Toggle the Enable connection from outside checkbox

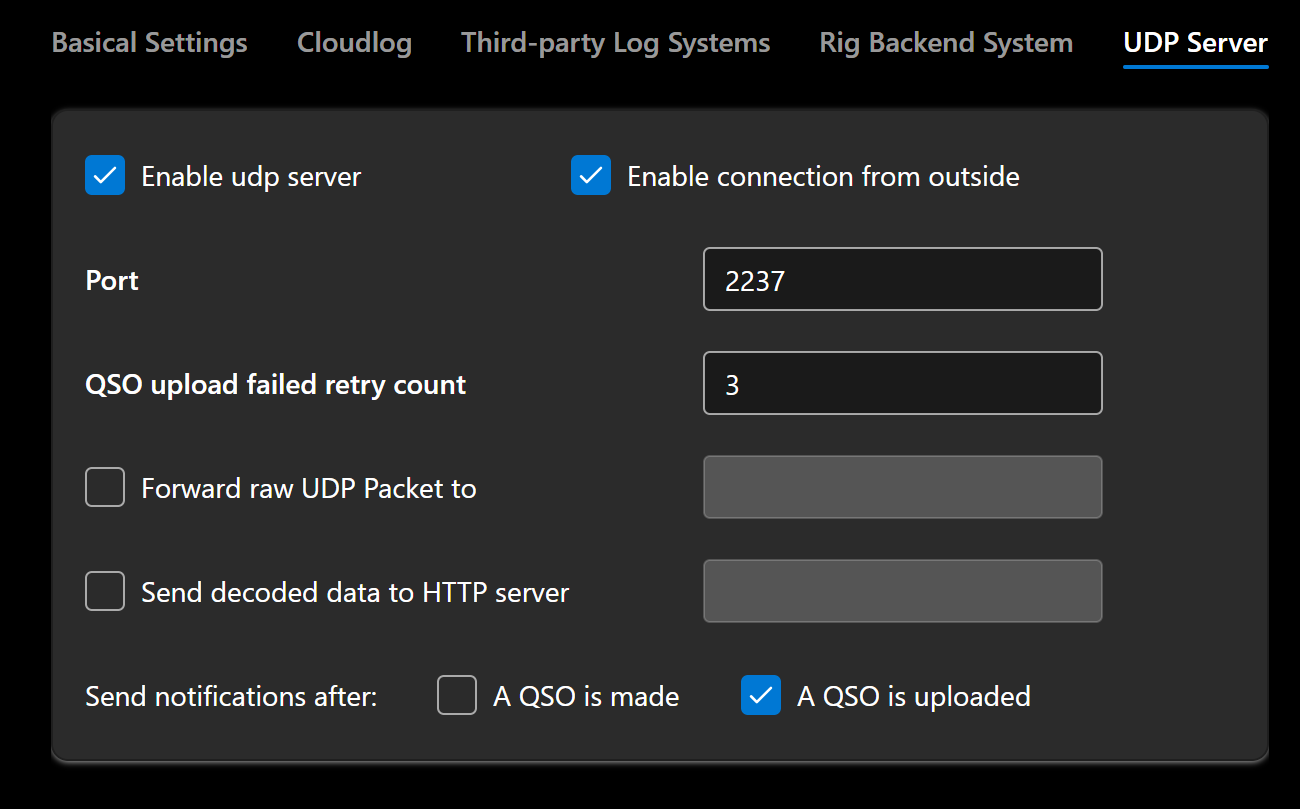591,176
